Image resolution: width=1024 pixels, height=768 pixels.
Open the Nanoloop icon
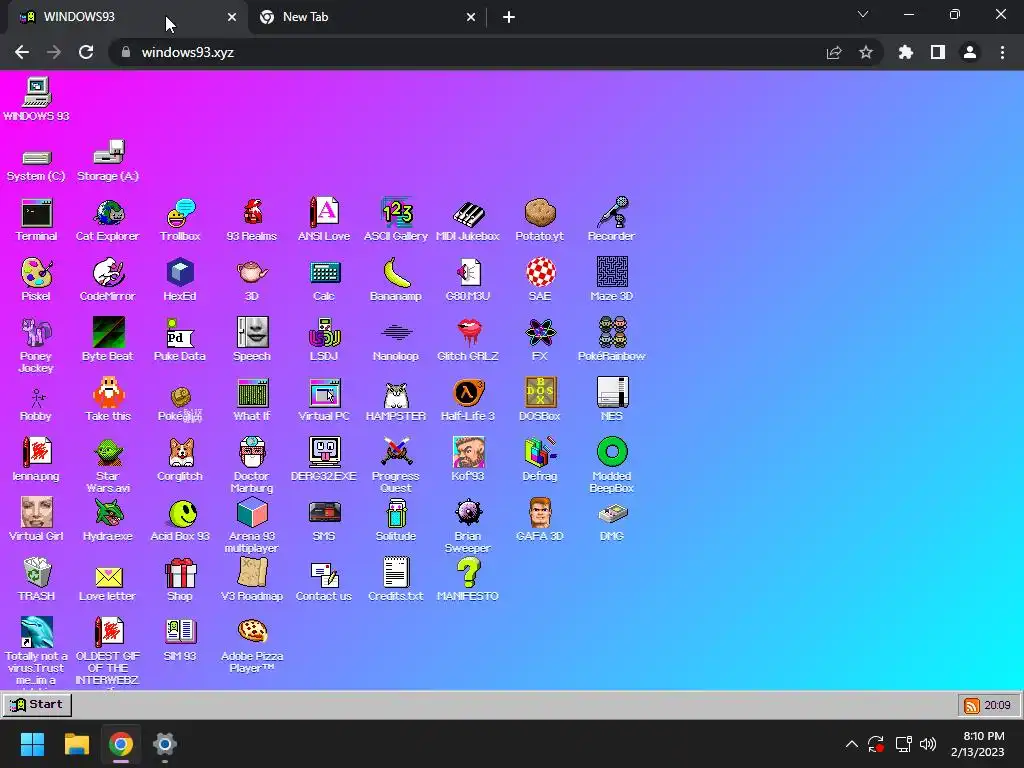(396, 342)
